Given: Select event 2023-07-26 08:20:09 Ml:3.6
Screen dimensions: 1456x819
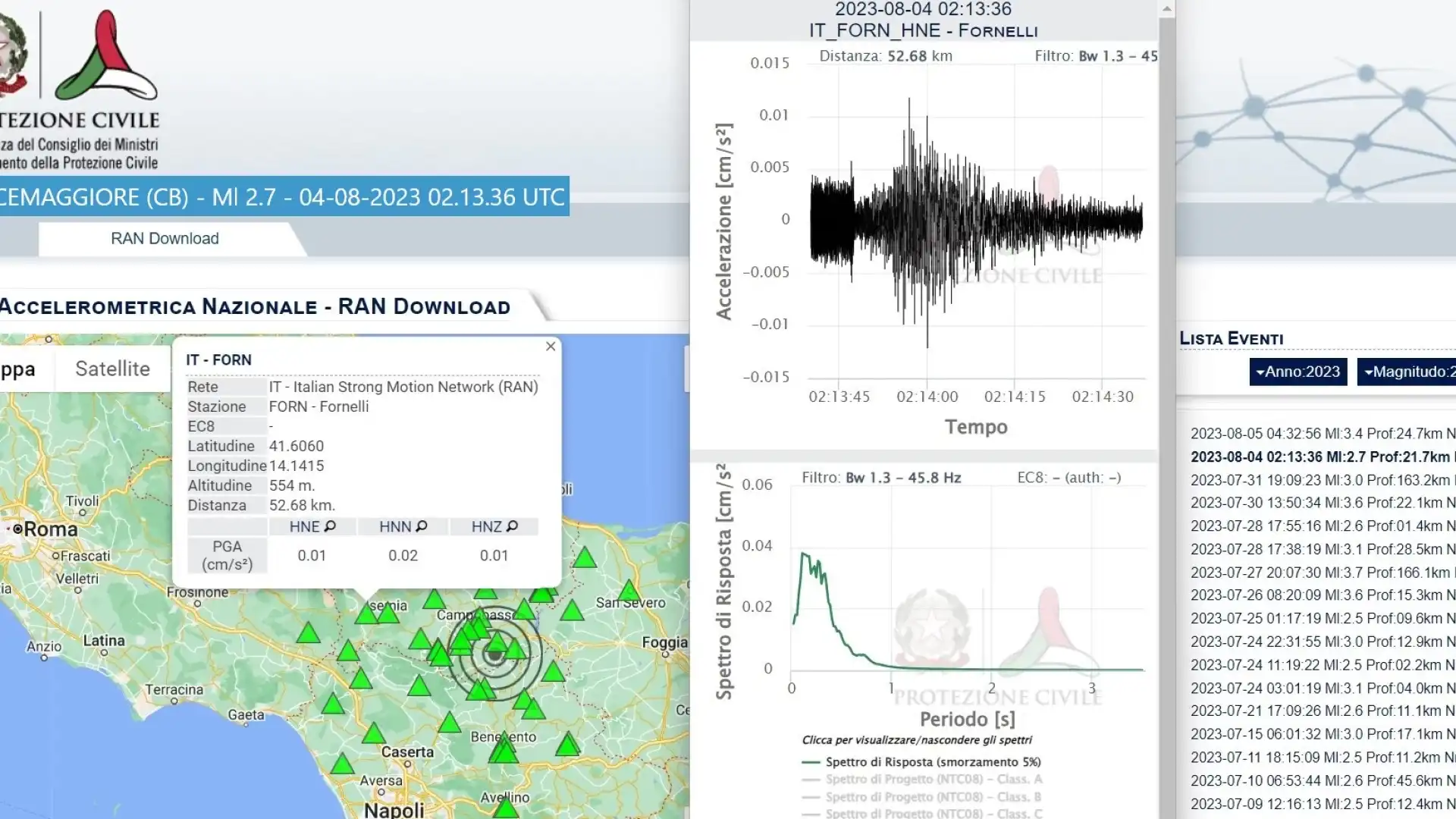Looking at the screenshot, I should tap(1323, 595).
